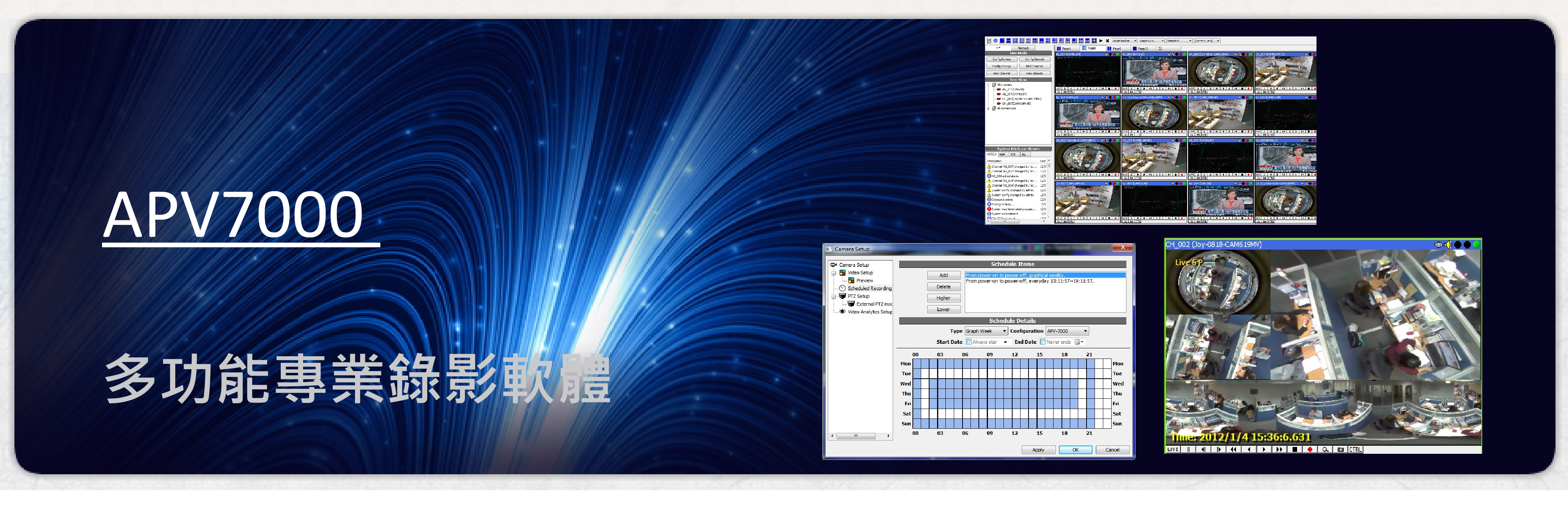The image size is (1568, 516).
Task: Open the magnifier search tool in CH_002 viewer
Action: [x=1325, y=450]
